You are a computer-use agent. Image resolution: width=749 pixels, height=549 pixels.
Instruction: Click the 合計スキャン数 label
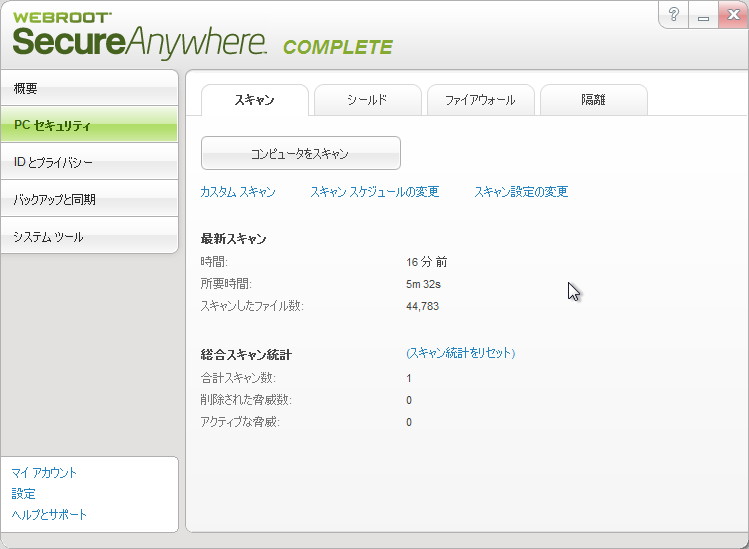tap(238, 378)
